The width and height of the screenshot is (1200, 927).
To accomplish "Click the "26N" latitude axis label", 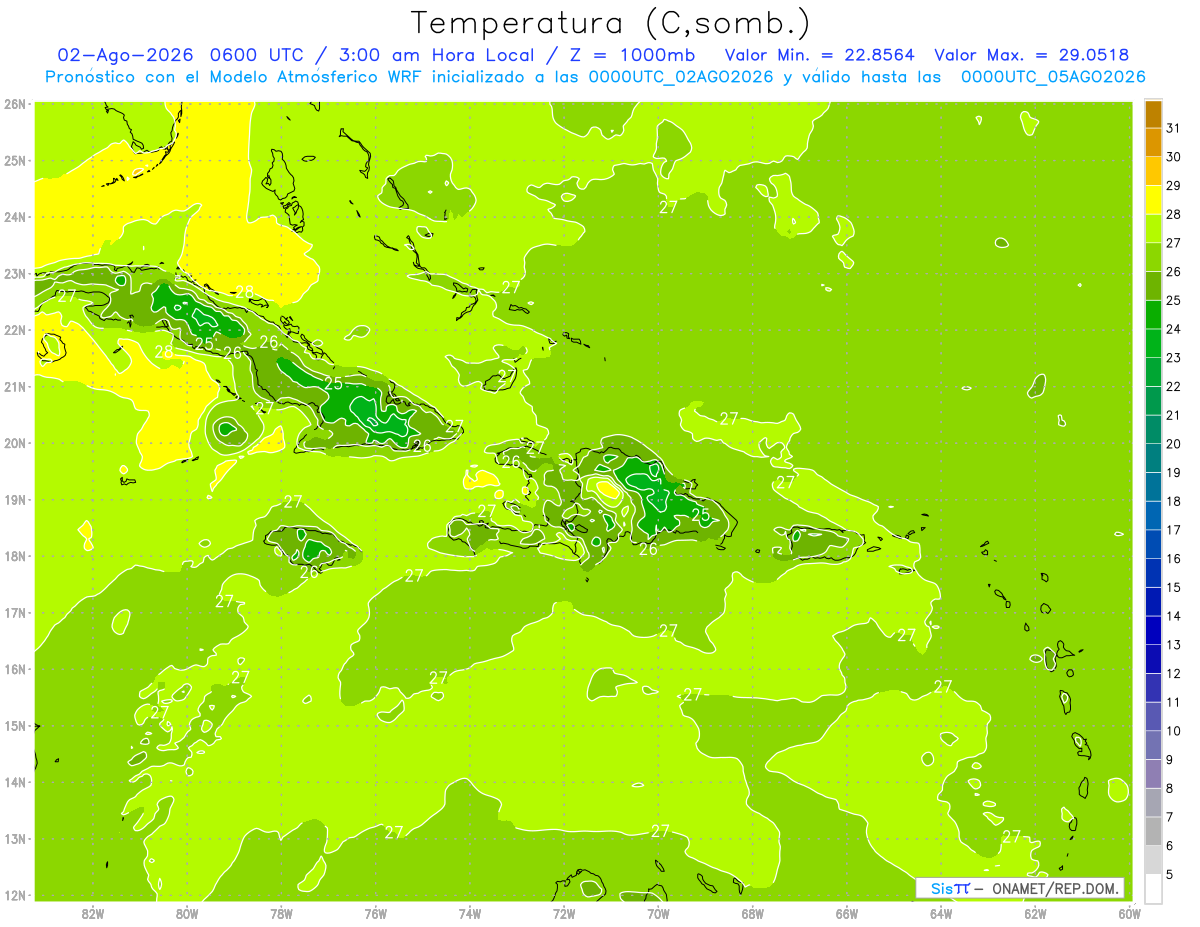I will [15, 104].
